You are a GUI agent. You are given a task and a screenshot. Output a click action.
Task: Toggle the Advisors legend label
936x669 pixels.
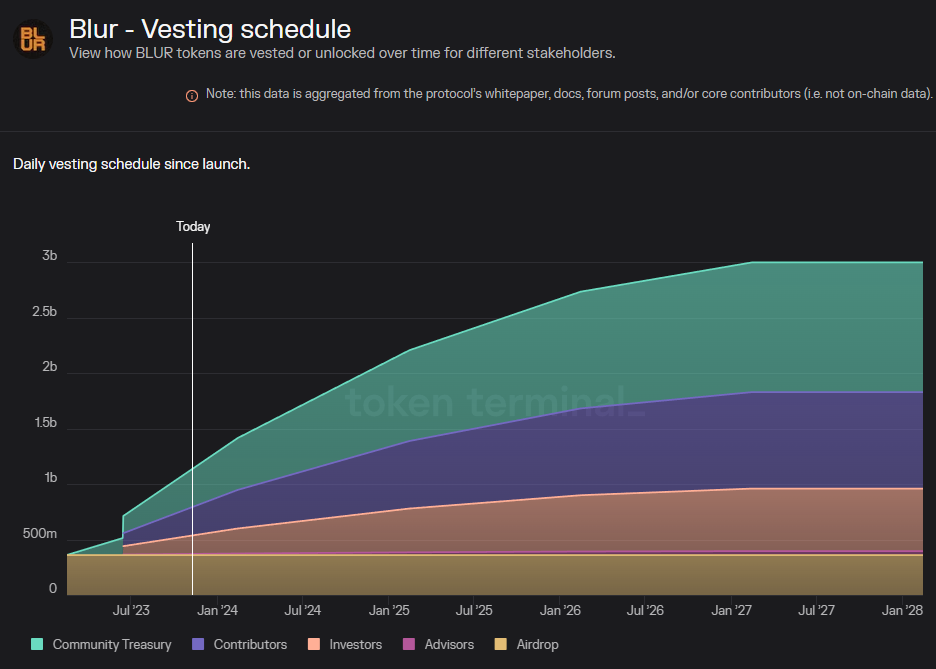(x=449, y=645)
